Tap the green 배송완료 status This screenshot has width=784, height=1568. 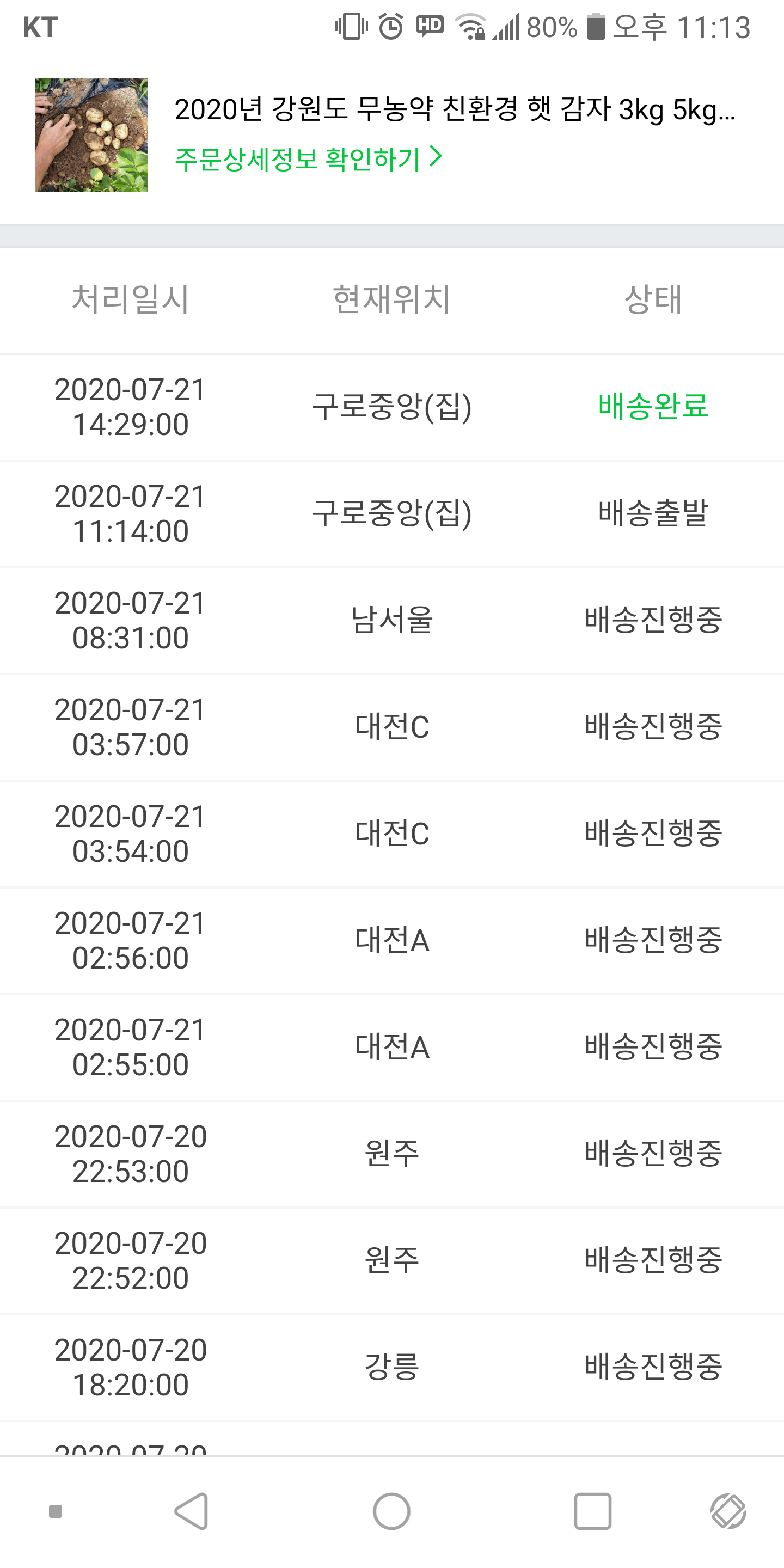click(x=653, y=407)
